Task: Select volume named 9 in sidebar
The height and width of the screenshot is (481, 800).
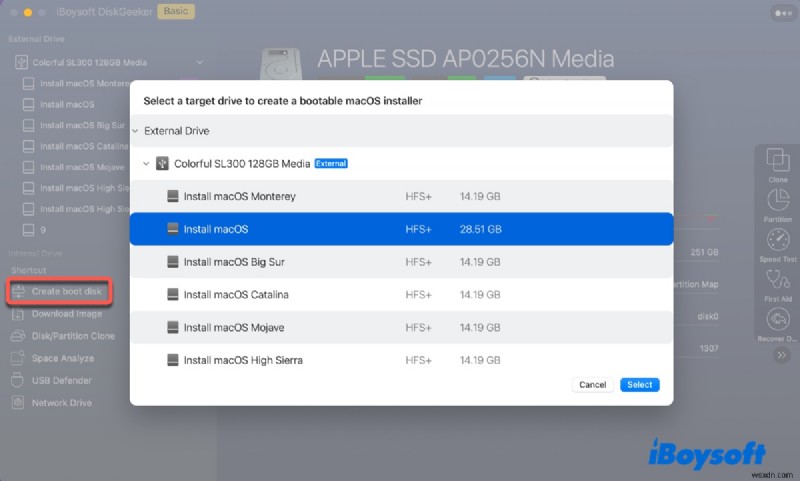Action: pyautogui.click(x=43, y=230)
